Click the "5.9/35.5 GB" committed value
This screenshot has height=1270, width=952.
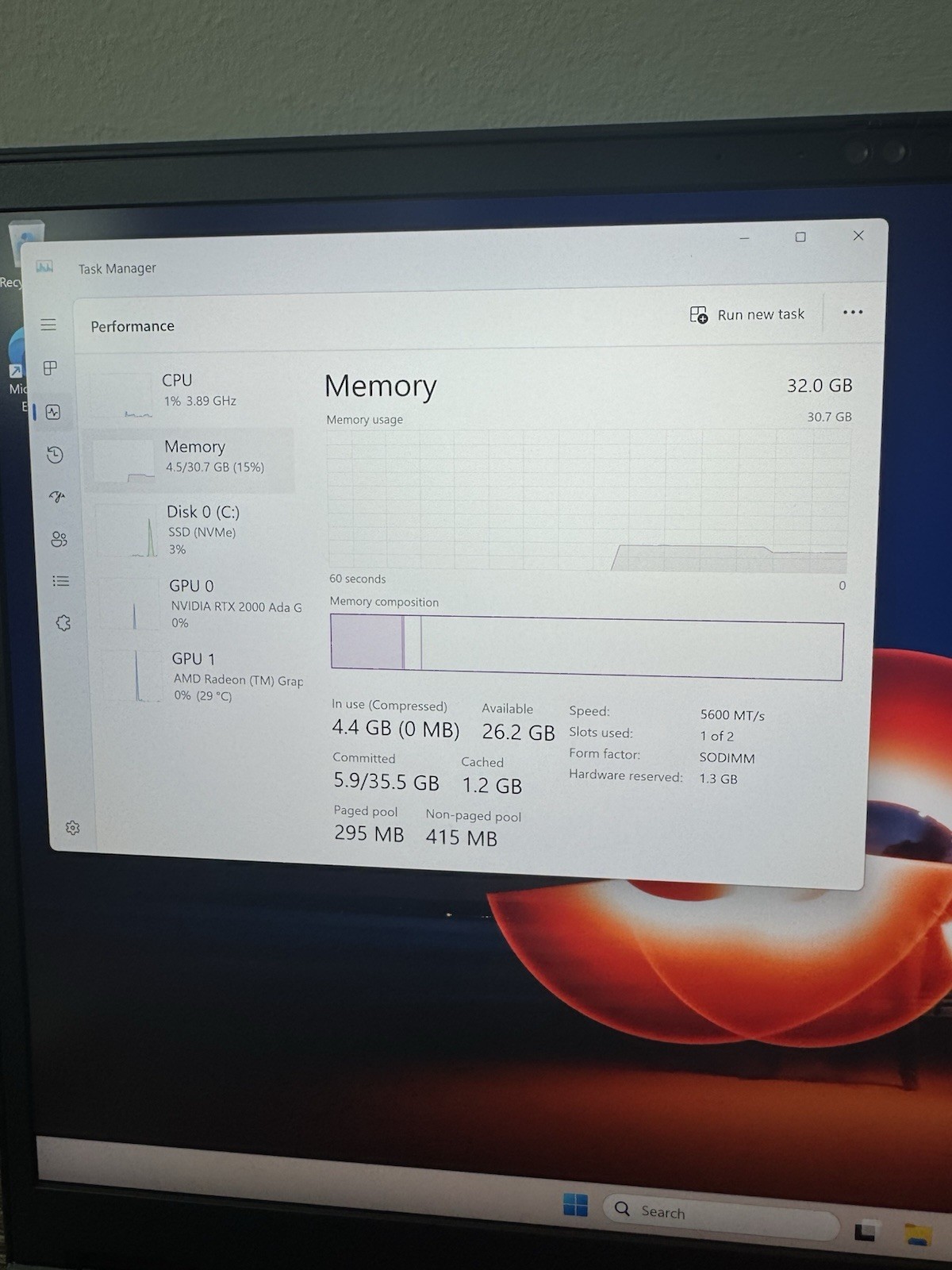(x=386, y=782)
